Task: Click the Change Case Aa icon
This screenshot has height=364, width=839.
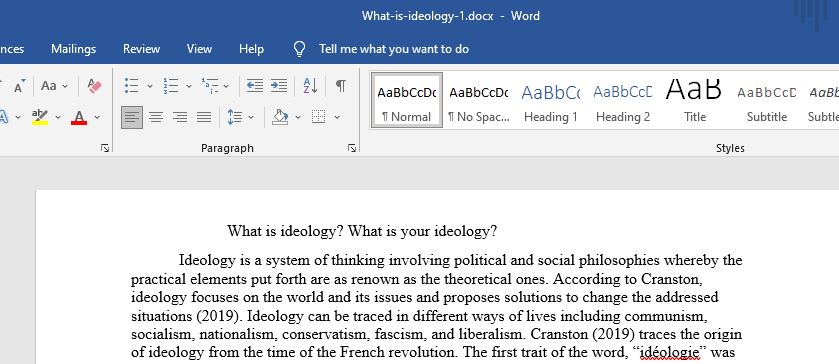Action: click(x=49, y=86)
